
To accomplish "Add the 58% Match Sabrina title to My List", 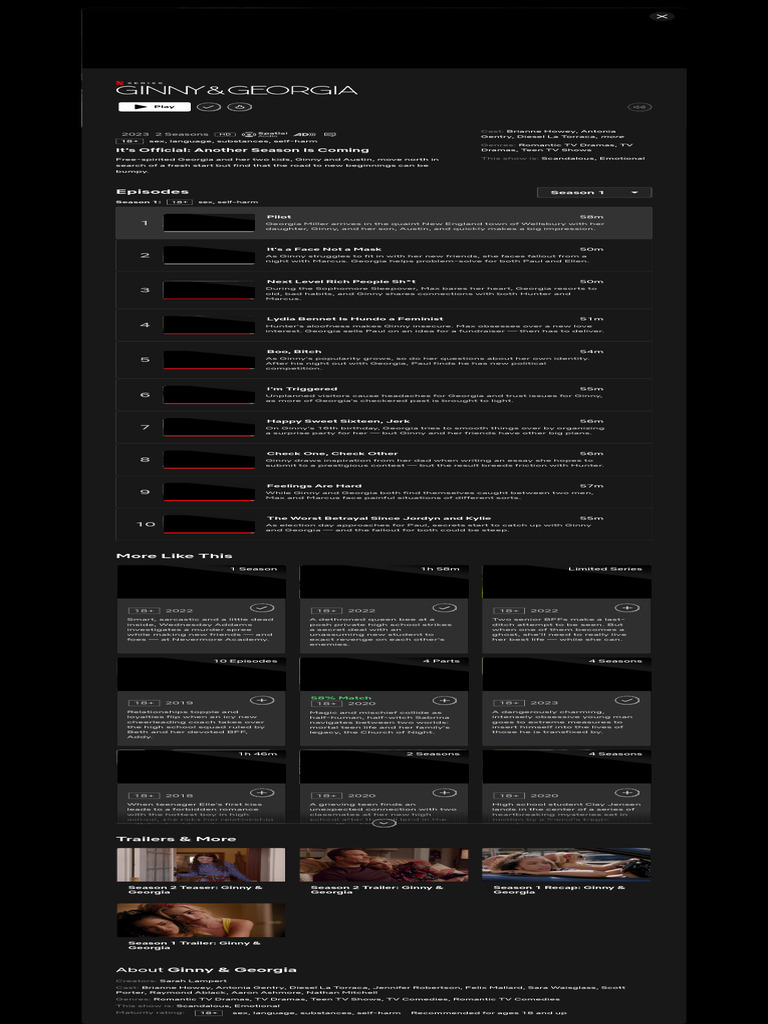I will [x=444, y=700].
